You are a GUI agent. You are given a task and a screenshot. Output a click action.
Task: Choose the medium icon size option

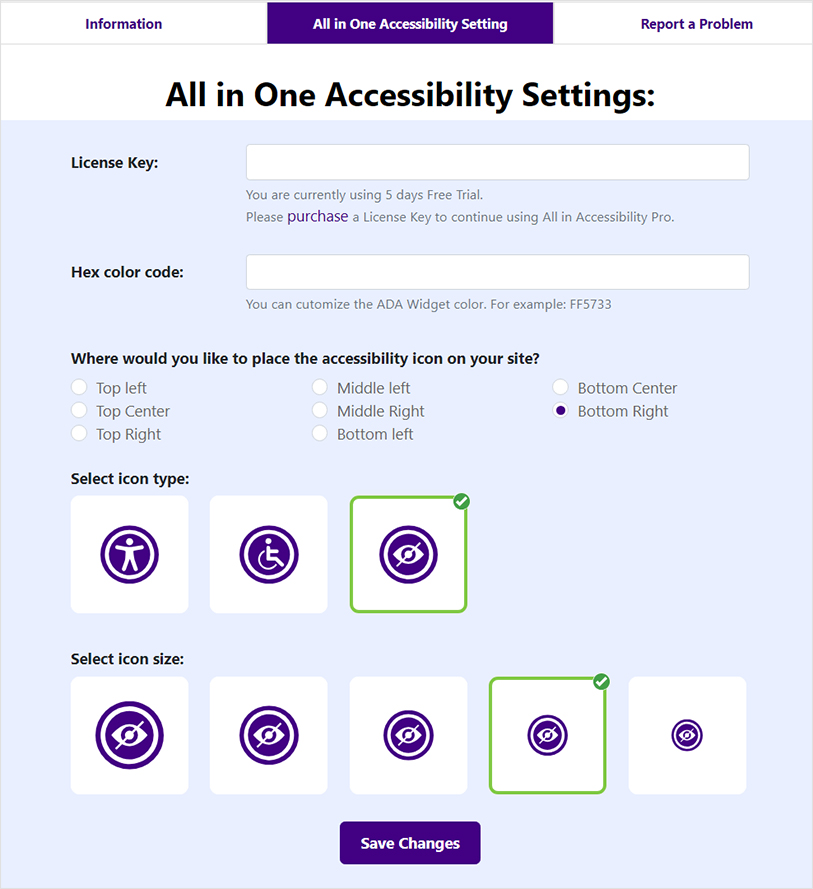[408, 735]
